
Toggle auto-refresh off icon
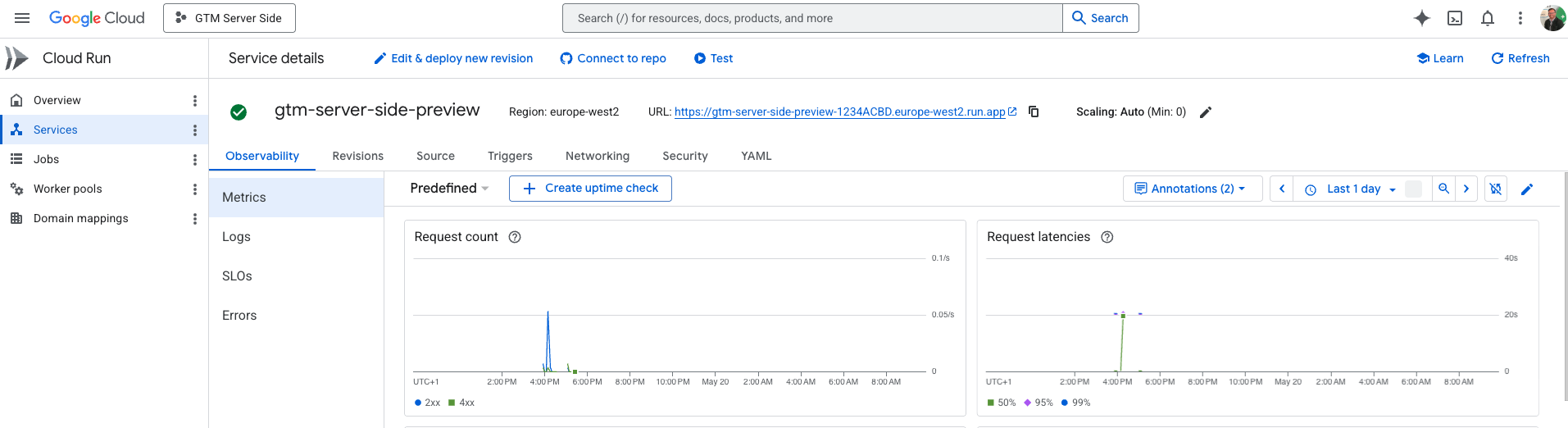point(1496,189)
